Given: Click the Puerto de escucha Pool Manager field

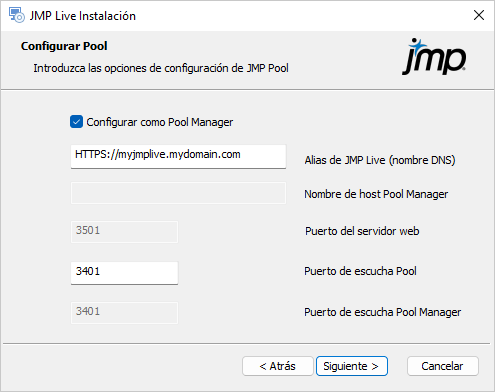Looking at the screenshot, I should [124, 313].
